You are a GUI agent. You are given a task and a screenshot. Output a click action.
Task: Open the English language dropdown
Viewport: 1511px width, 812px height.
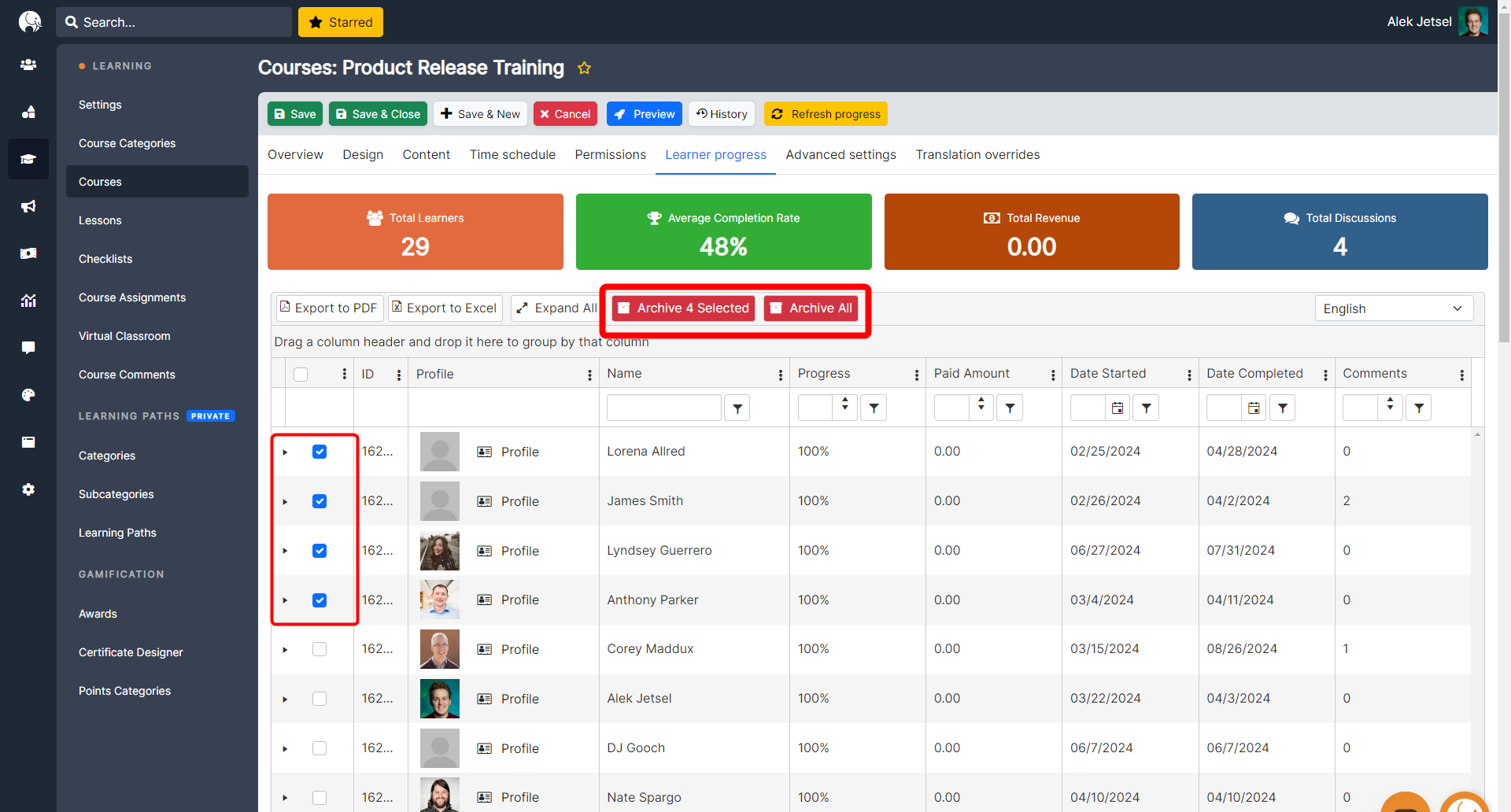point(1393,308)
